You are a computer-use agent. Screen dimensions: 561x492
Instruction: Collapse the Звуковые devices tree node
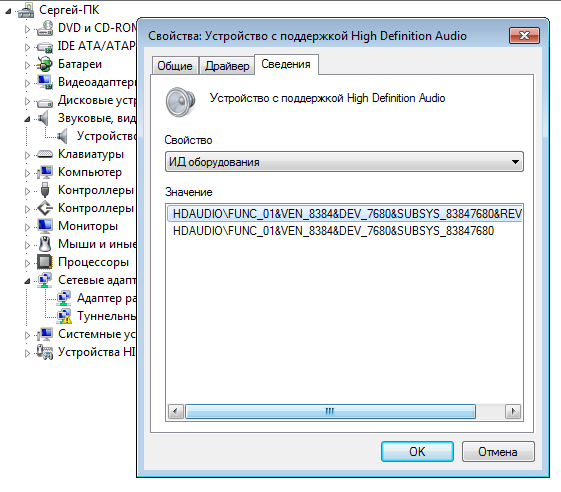[x=27, y=119]
